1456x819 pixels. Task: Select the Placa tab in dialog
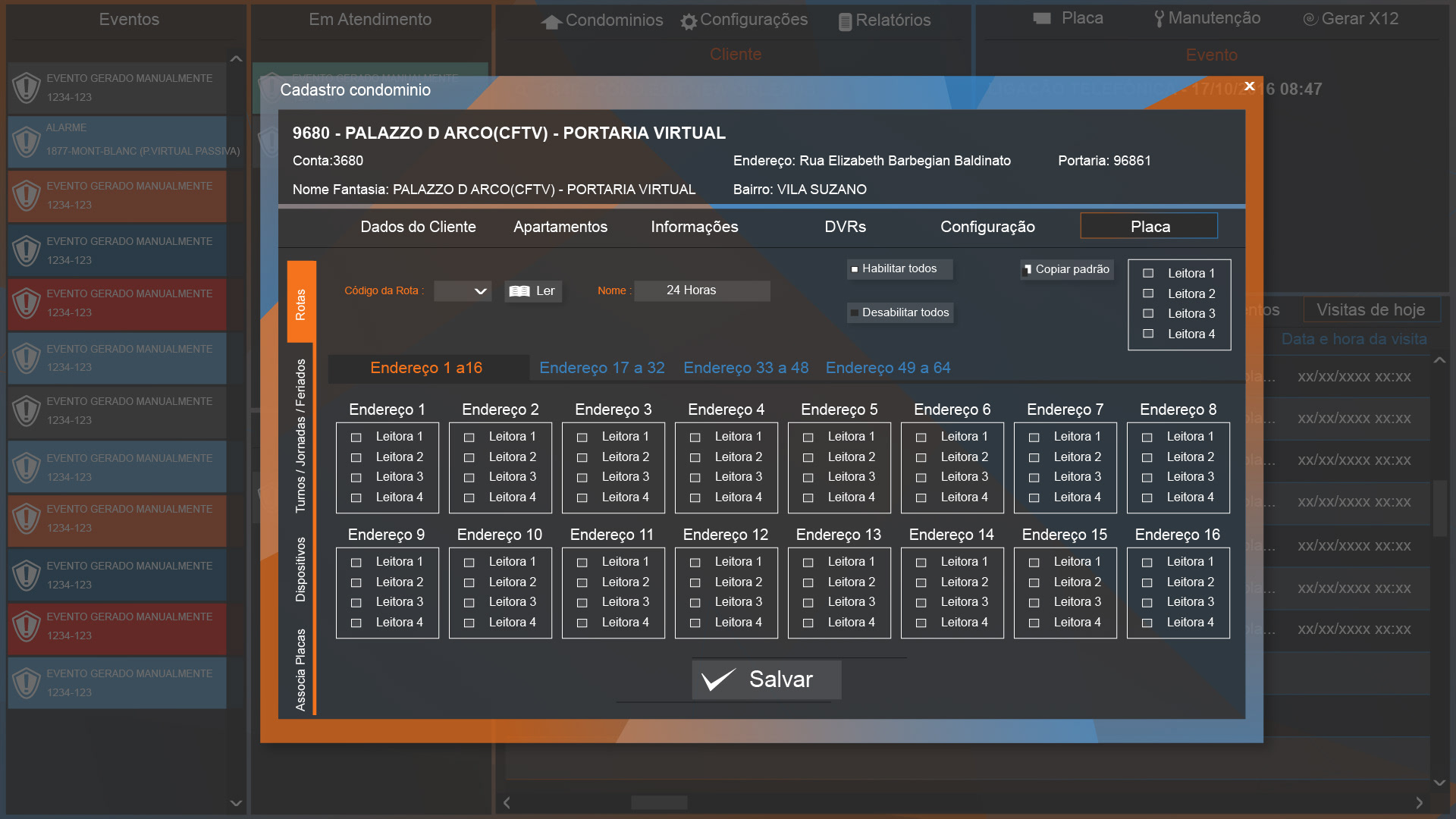coord(1149,226)
